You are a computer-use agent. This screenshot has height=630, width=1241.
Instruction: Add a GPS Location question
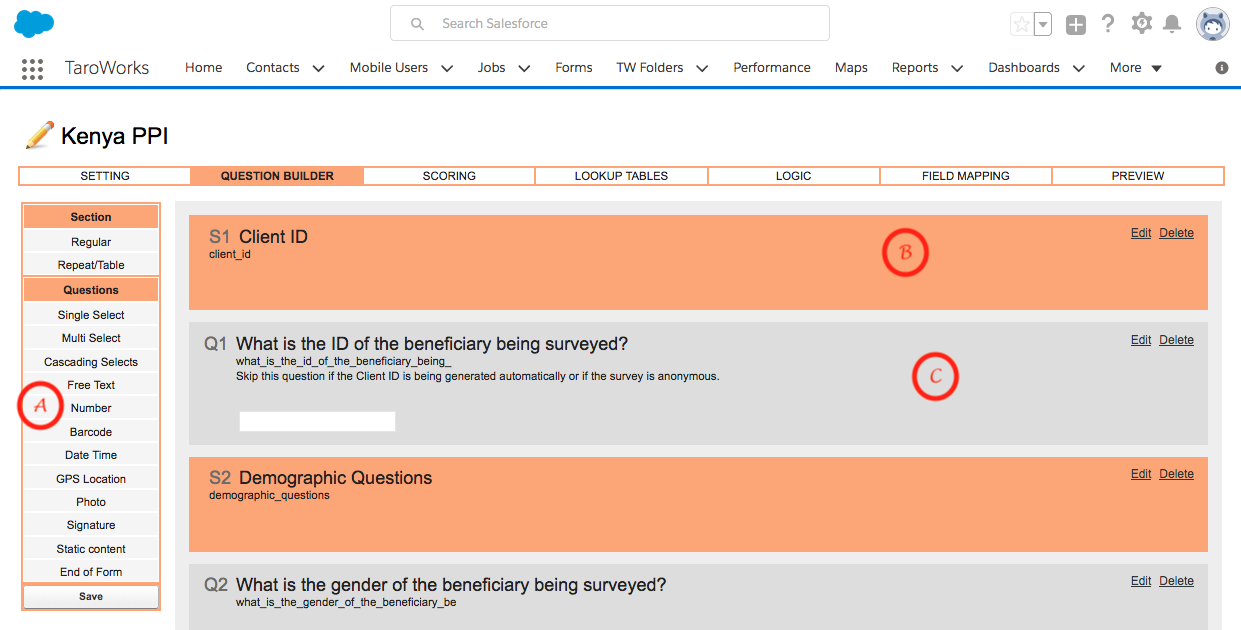point(91,479)
